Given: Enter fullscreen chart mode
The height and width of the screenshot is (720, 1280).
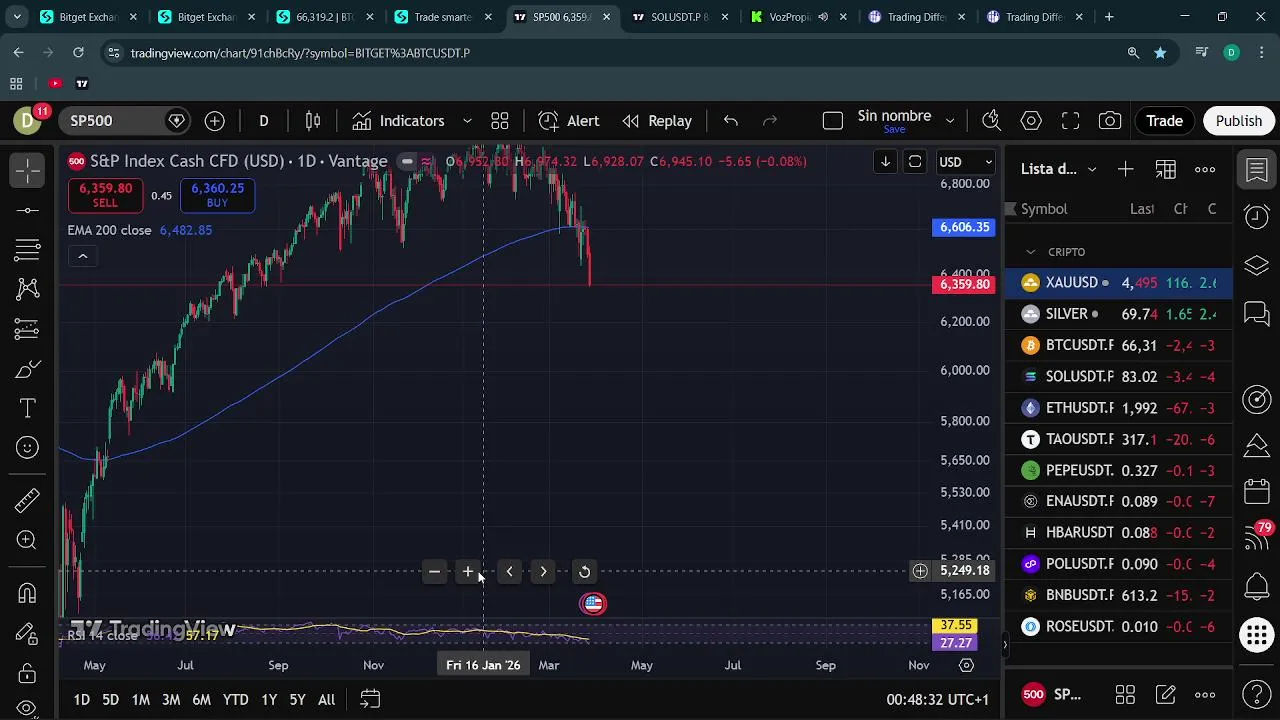Looking at the screenshot, I should coord(1071,121).
